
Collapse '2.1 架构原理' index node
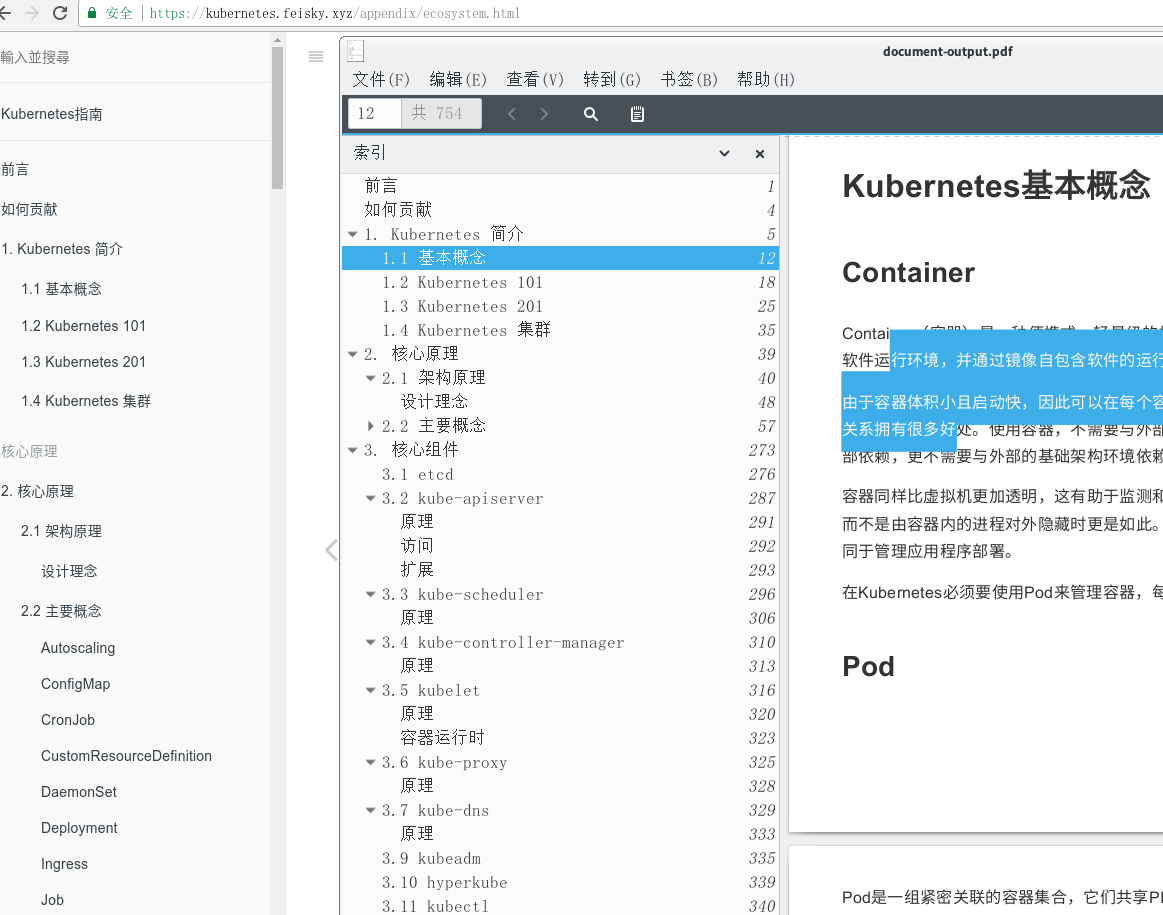[370, 378]
